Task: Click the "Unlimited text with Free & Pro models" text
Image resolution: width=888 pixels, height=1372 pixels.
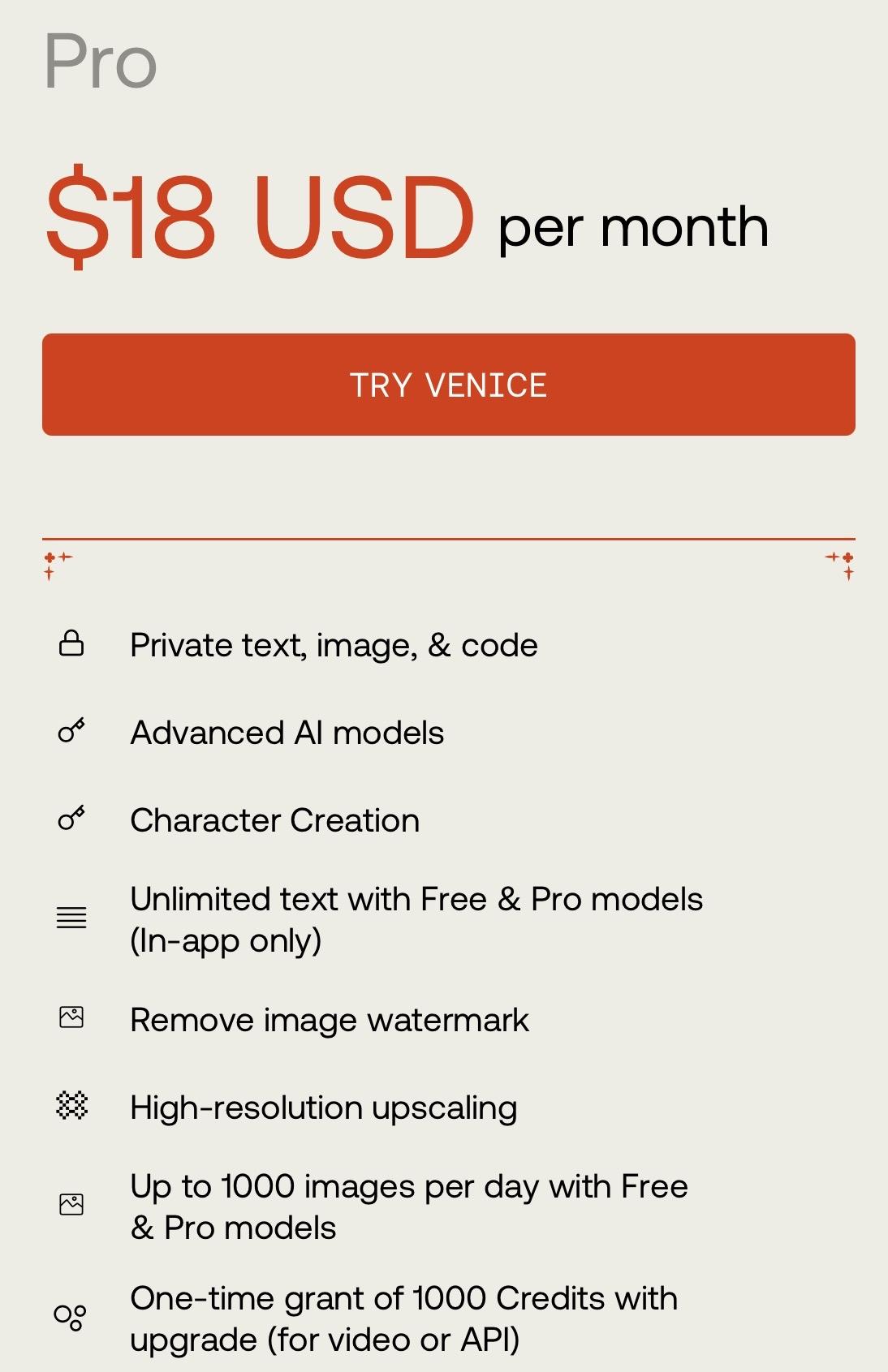Action: (x=416, y=900)
